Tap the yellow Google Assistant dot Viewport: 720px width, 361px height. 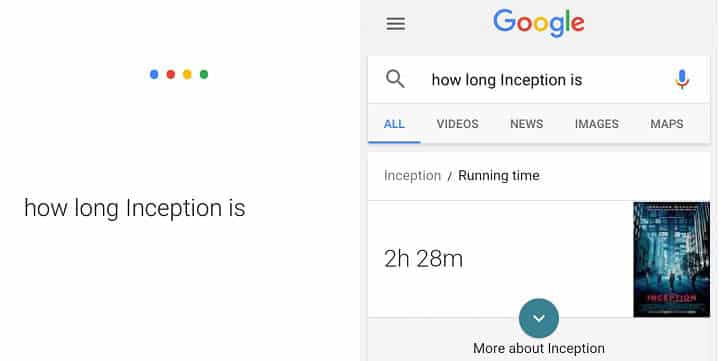point(187,74)
